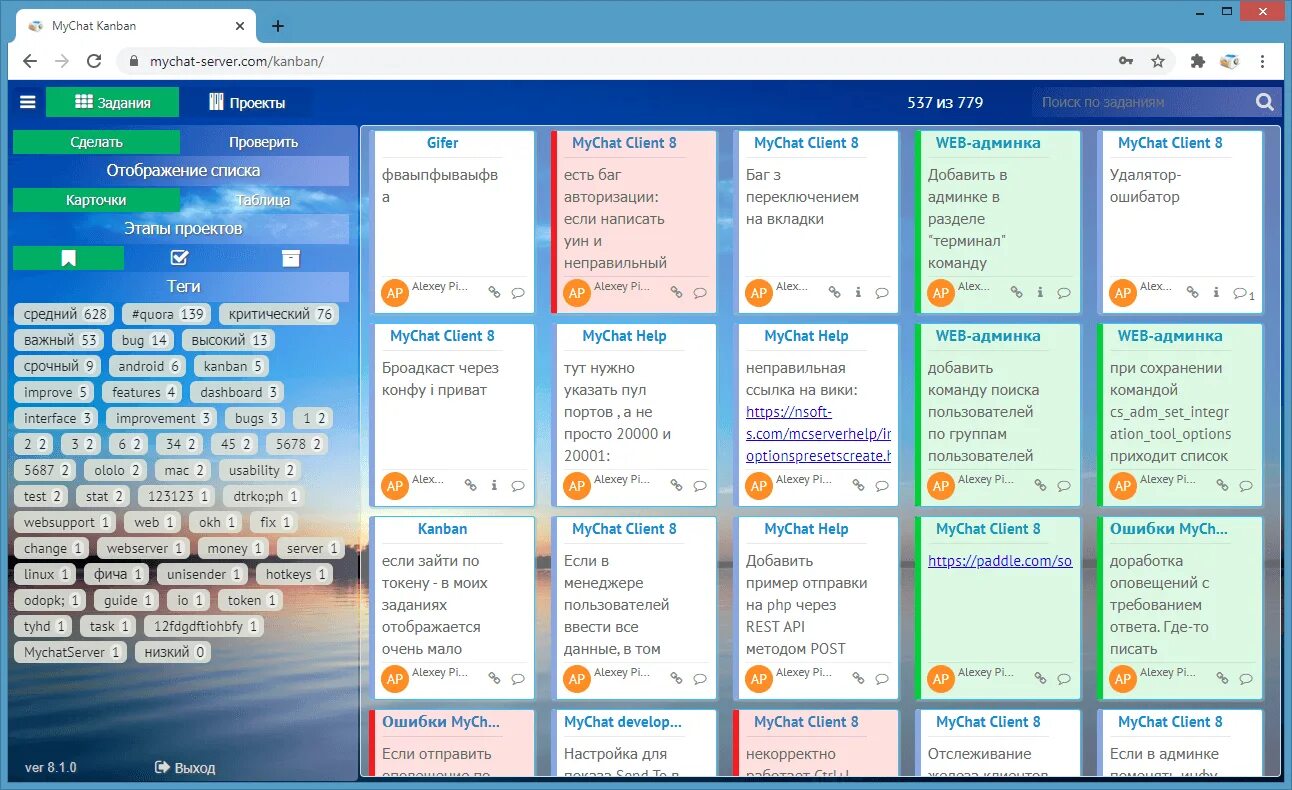Open the MyChat develop... card title
Viewport: 1292px width, 790px height.
coord(623,722)
